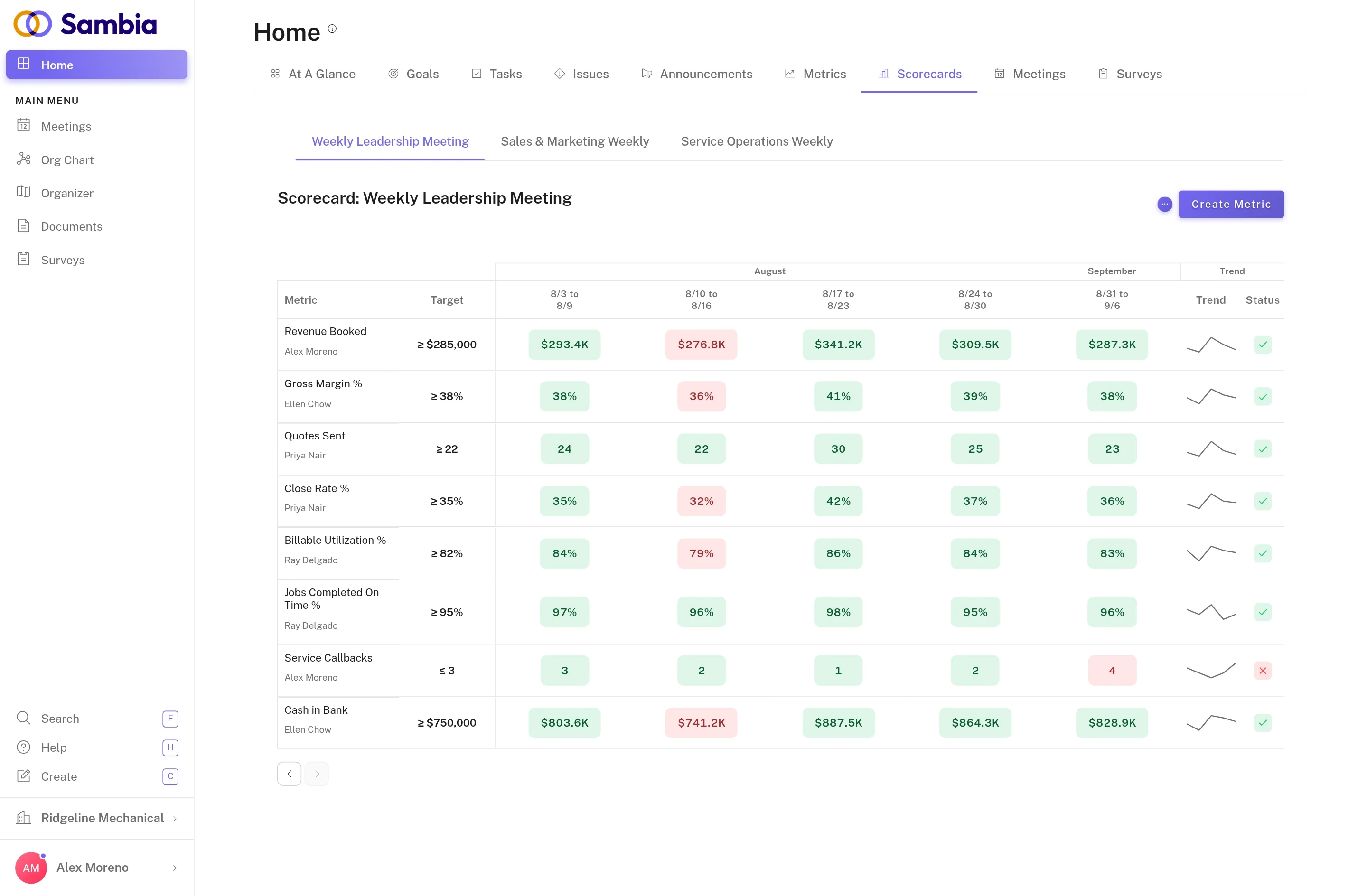
Task: Select Sales & Marketing Weekly scorecard
Action: (574, 141)
